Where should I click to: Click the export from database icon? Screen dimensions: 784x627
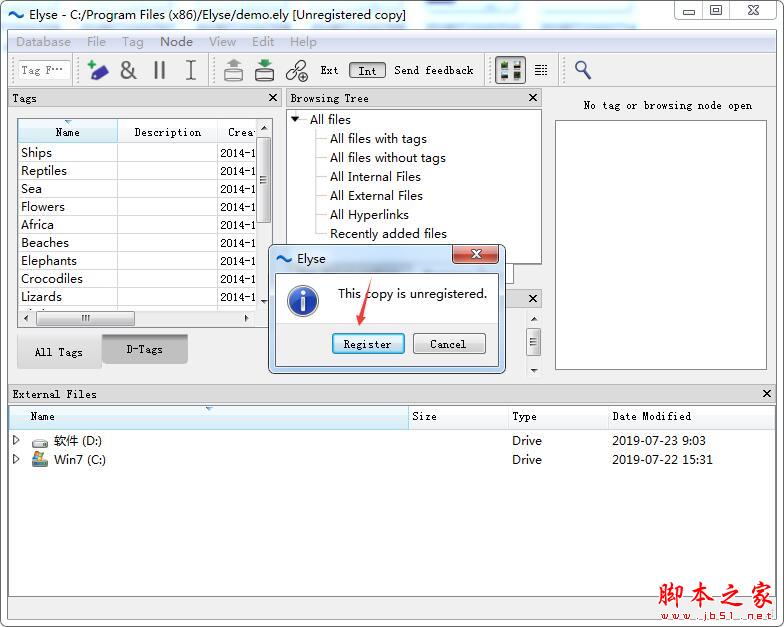click(234, 70)
